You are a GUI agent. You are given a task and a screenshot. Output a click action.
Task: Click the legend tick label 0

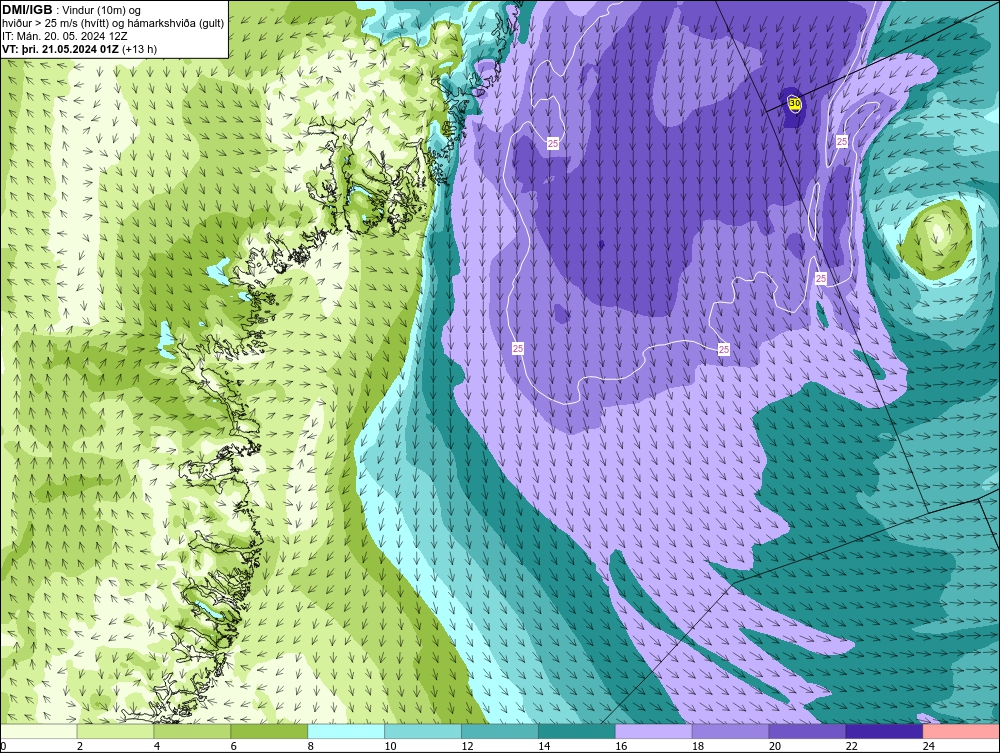click(x=3, y=746)
